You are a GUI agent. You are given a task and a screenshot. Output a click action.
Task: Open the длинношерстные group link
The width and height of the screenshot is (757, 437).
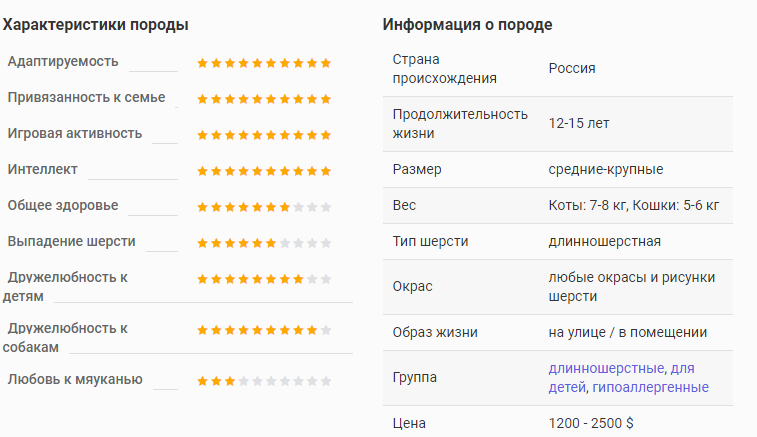606,368
